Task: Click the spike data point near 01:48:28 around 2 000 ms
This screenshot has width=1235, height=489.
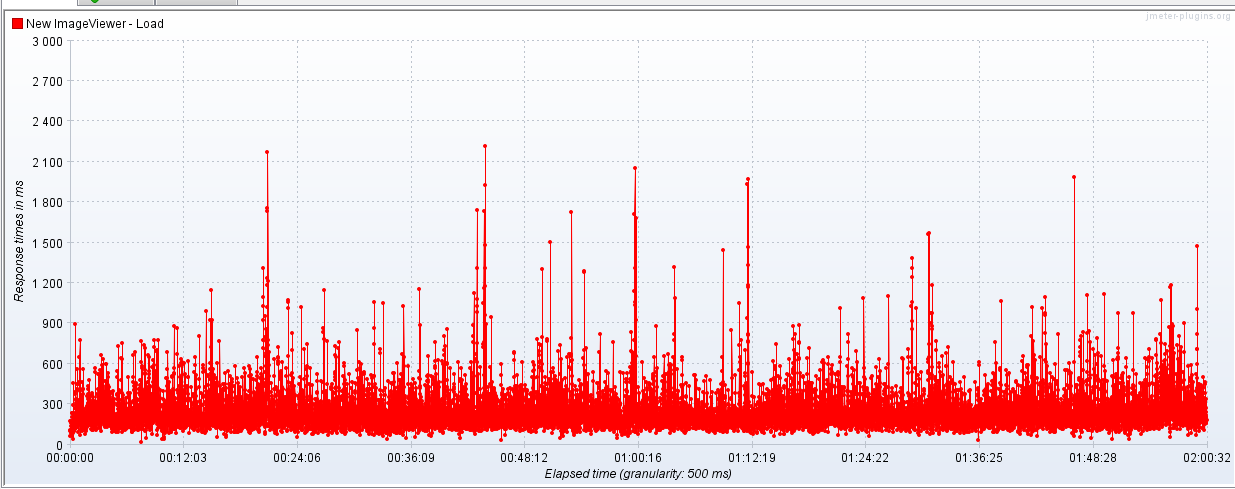Action: pos(1073,177)
